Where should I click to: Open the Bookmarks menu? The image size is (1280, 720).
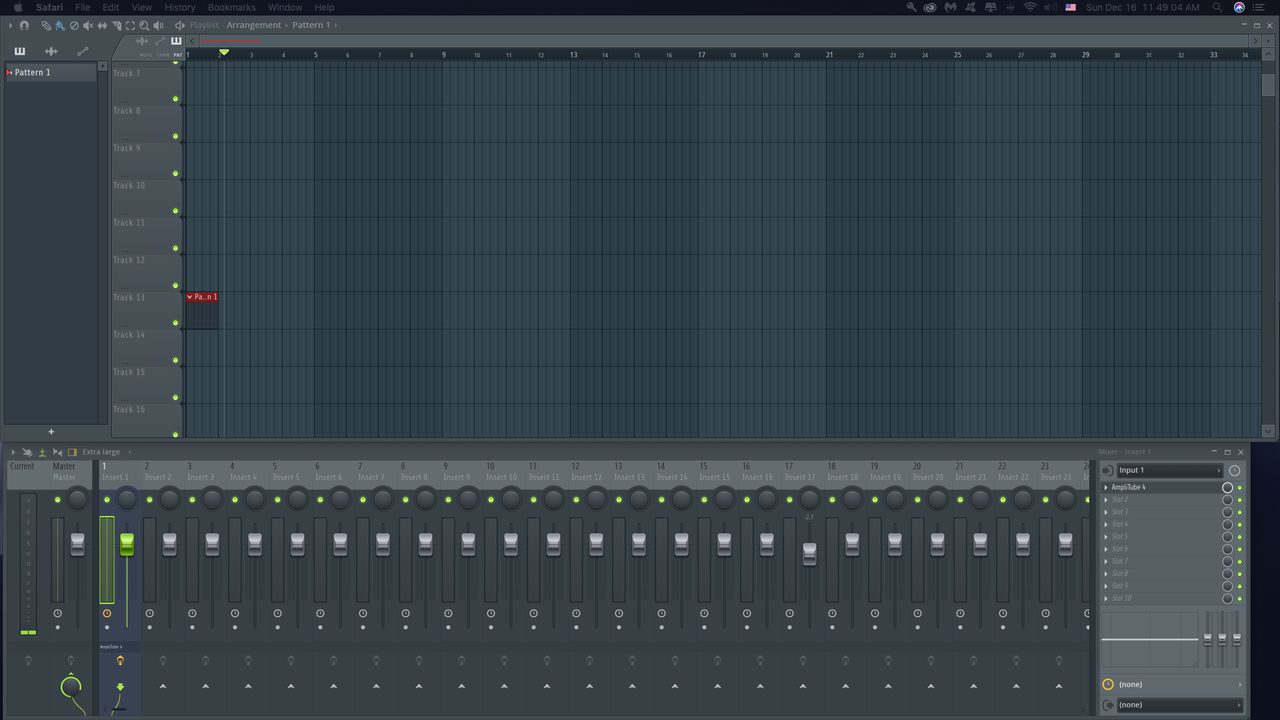coord(232,7)
